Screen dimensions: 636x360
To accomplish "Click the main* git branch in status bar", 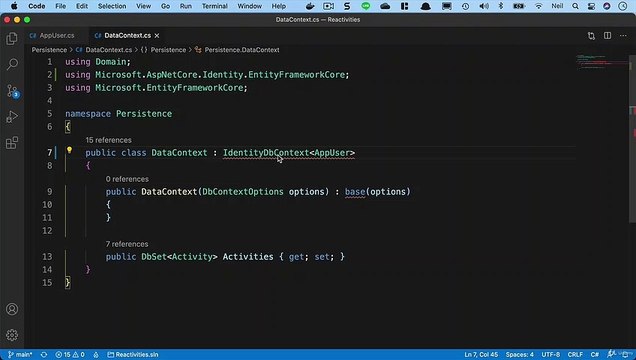I will click(20, 354).
